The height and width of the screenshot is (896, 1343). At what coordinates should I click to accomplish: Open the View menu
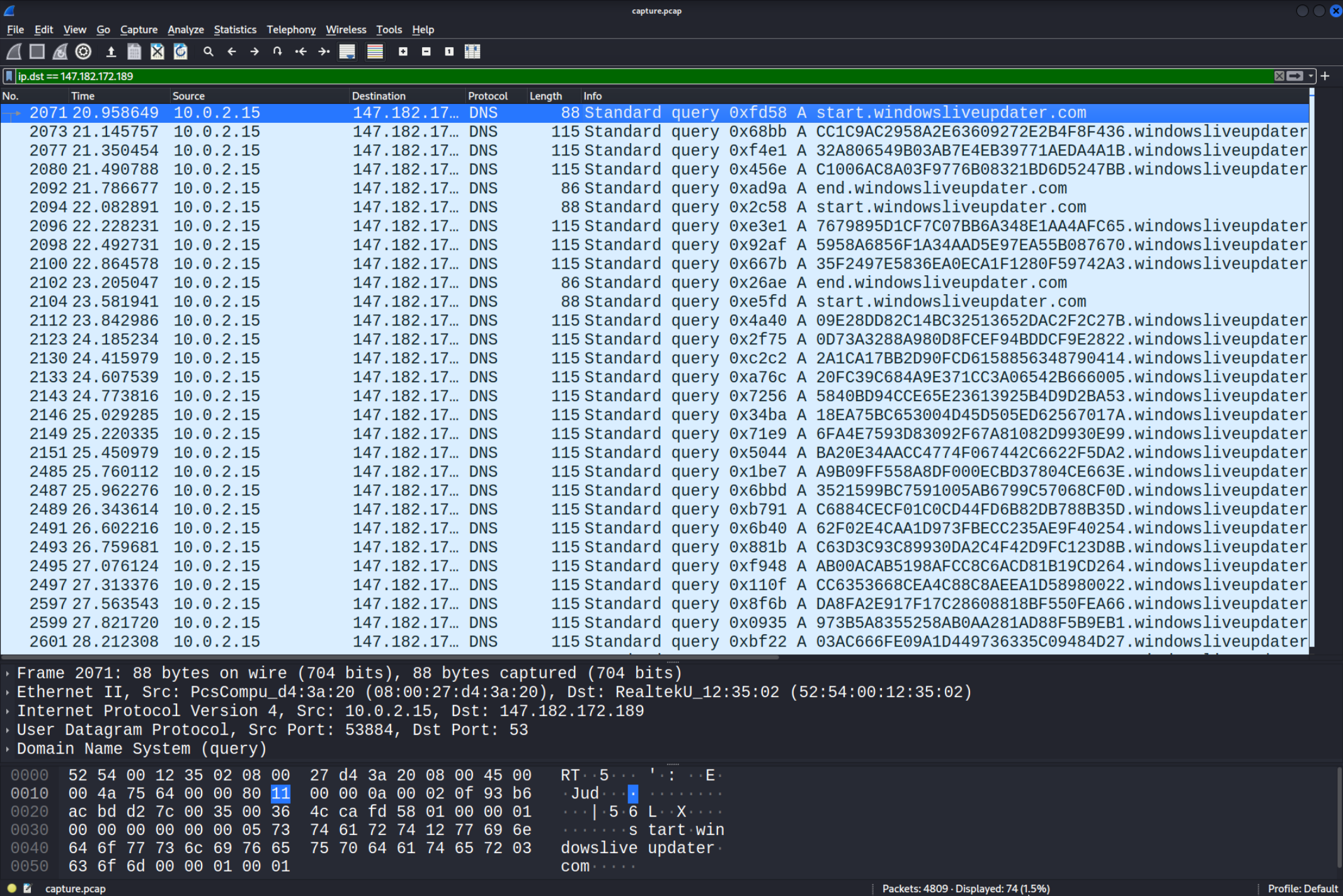[74, 30]
